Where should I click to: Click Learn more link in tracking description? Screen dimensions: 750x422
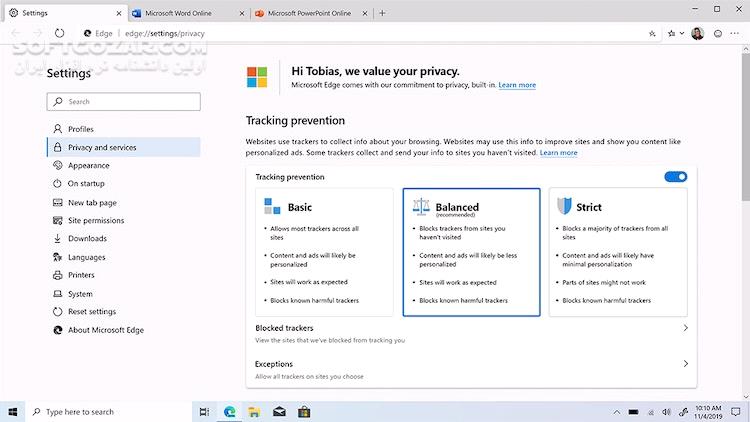coord(558,153)
